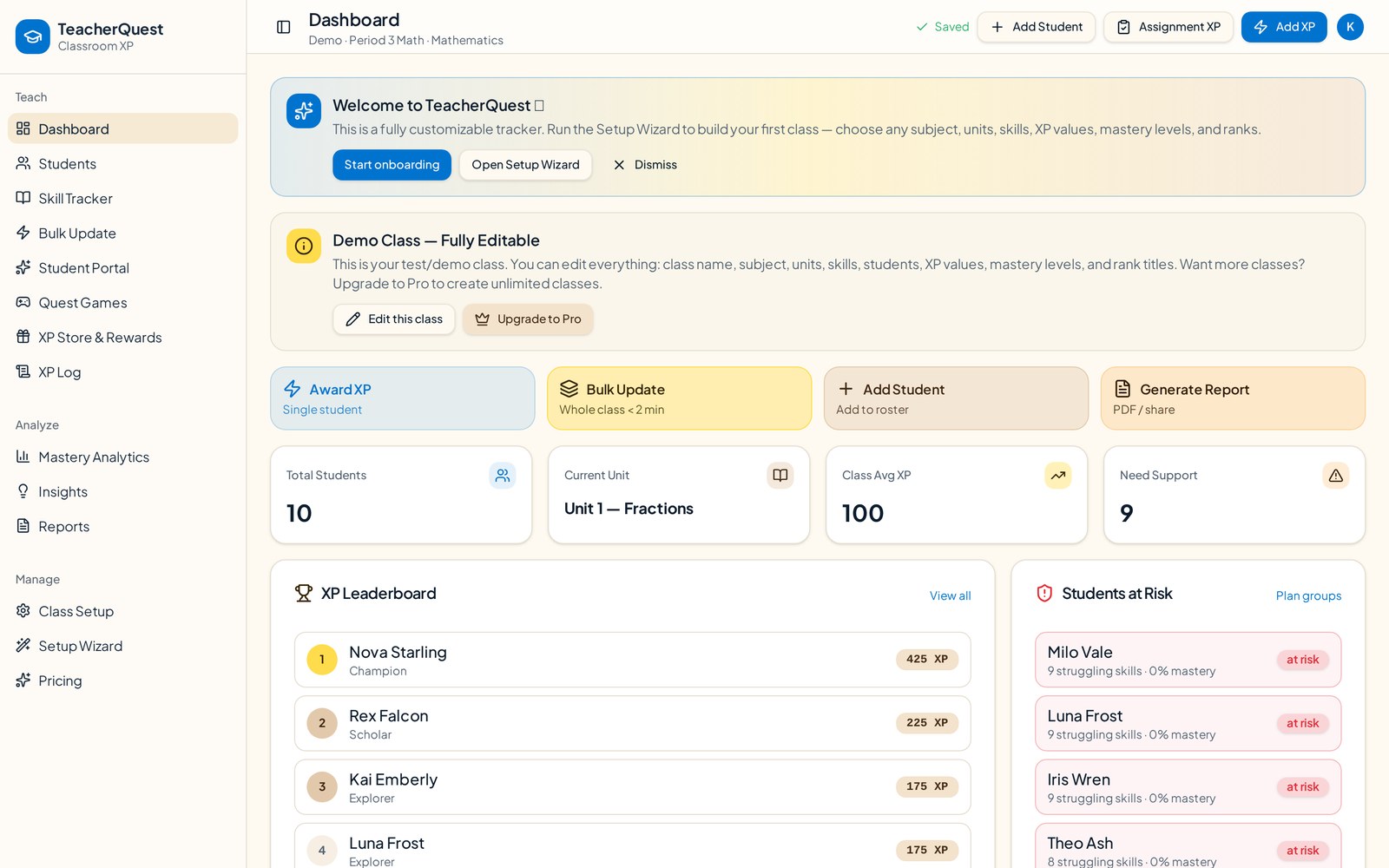Open Milo Vale at-risk card
Viewport: 1389px width, 868px height.
tap(1188, 660)
